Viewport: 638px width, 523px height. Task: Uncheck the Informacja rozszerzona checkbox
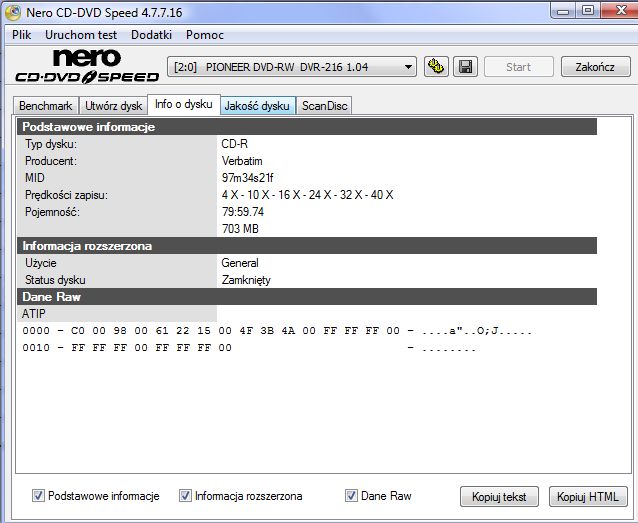[x=186, y=496]
